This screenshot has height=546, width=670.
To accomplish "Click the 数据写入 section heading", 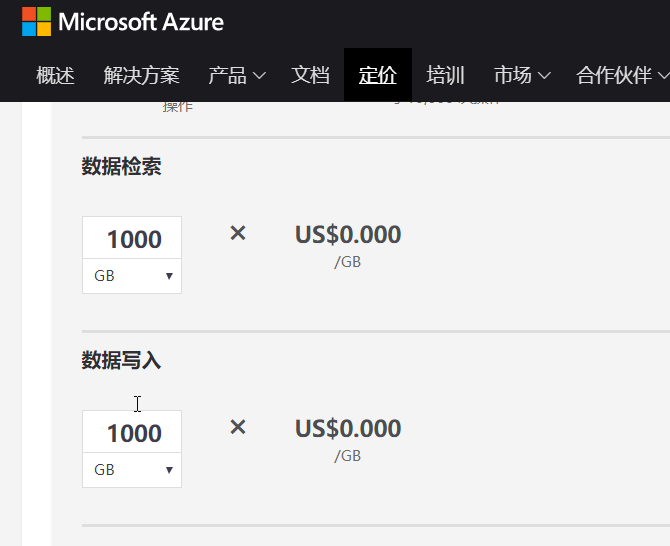I will 122,361.
